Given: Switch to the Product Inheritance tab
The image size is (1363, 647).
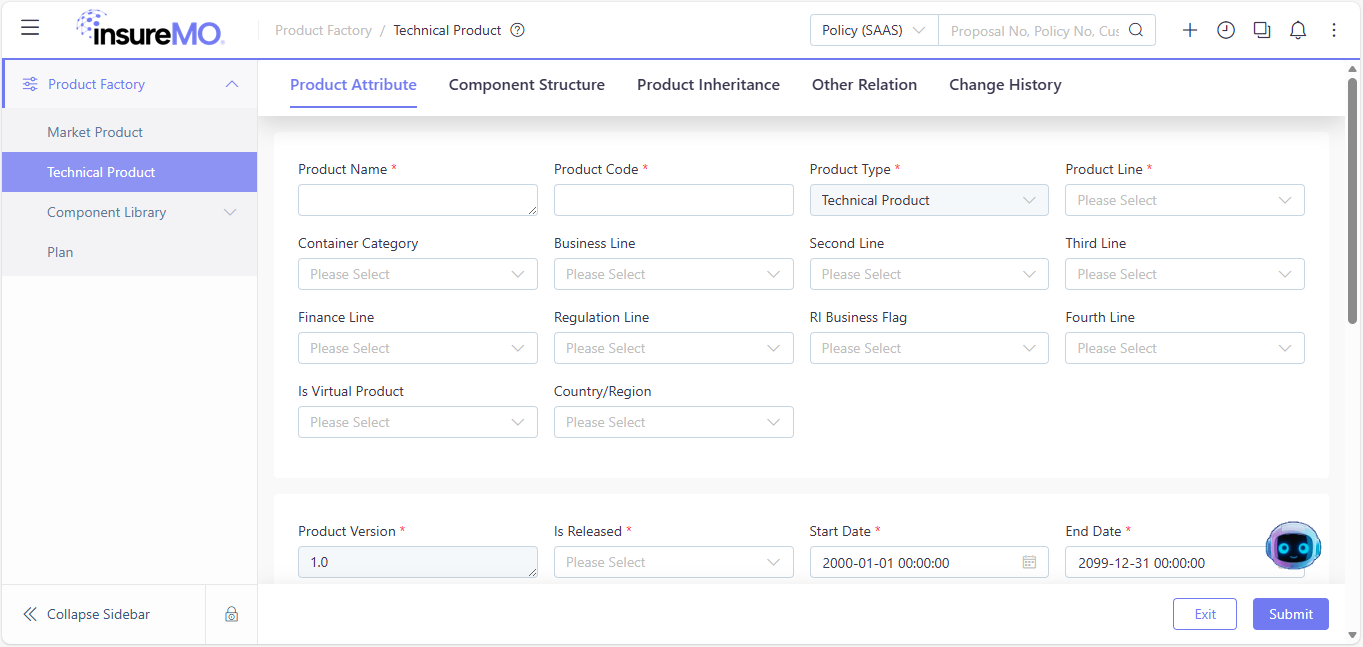Looking at the screenshot, I should pyautogui.click(x=708, y=84).
